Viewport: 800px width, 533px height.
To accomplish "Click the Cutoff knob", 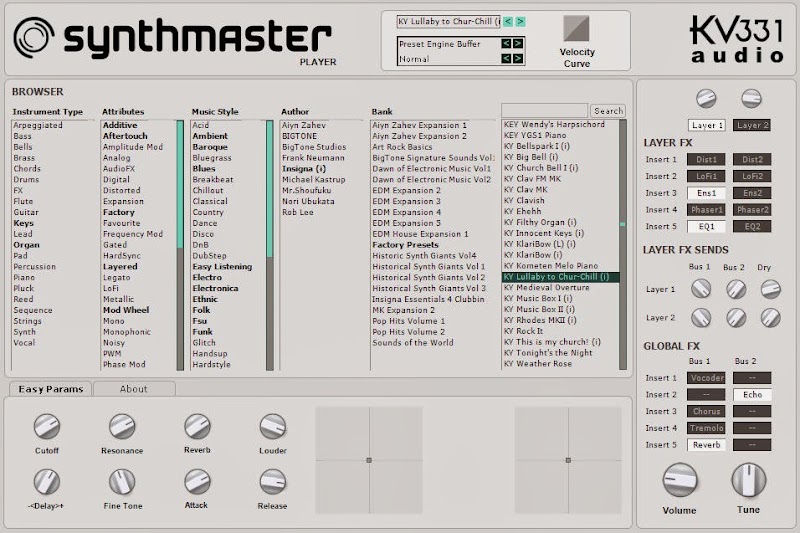I will 47,426.
